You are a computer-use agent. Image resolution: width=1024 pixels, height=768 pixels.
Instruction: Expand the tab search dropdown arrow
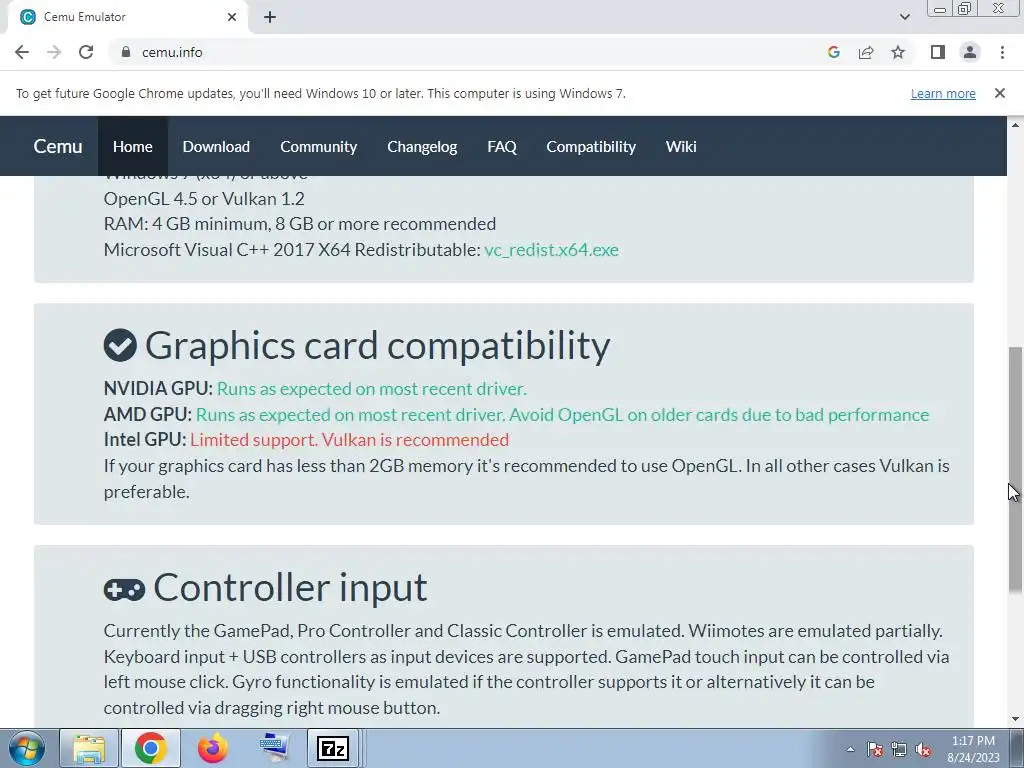click(904, 17)
